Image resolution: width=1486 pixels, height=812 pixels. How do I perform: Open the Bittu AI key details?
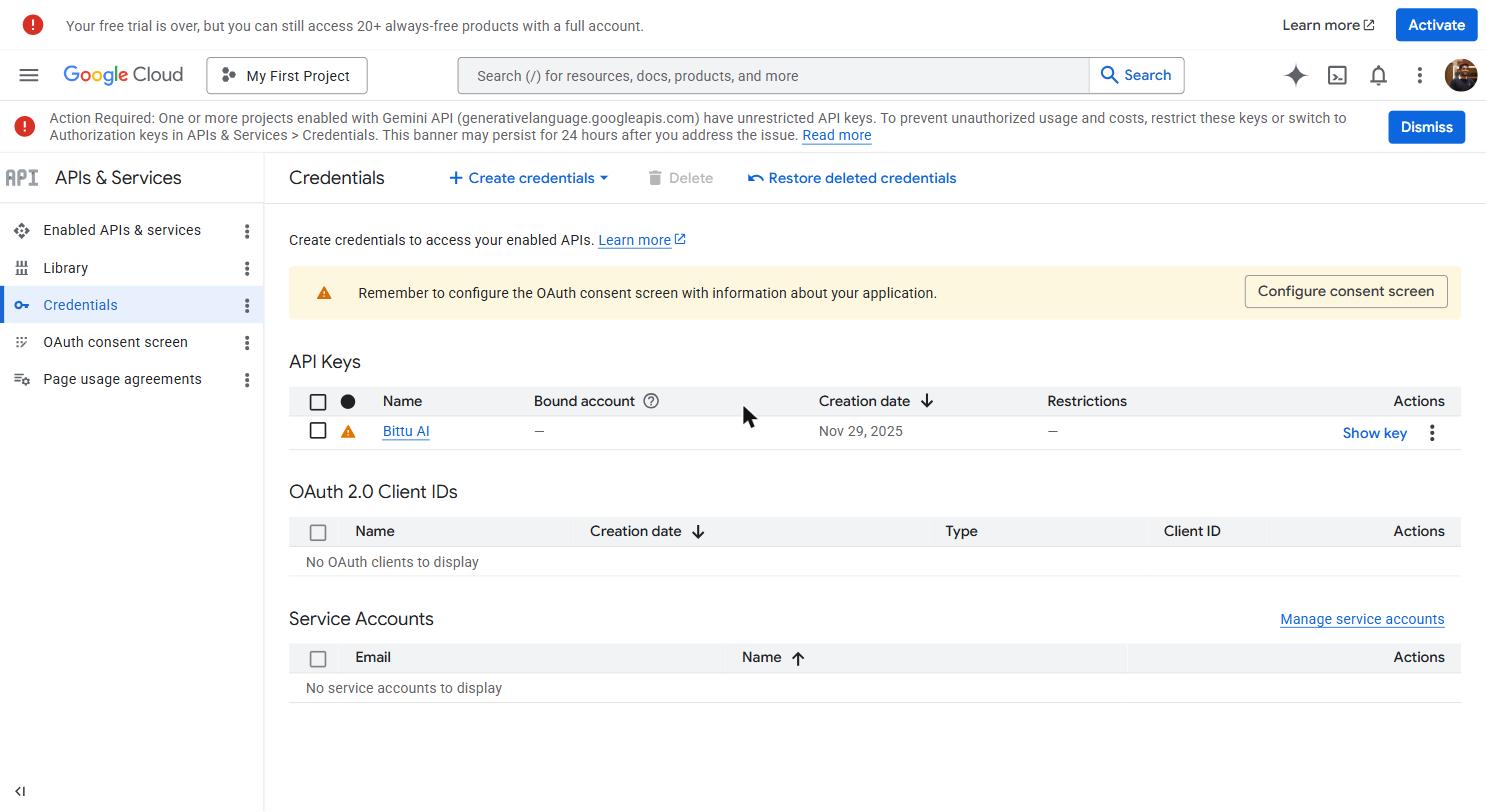(x=406, y=431)
